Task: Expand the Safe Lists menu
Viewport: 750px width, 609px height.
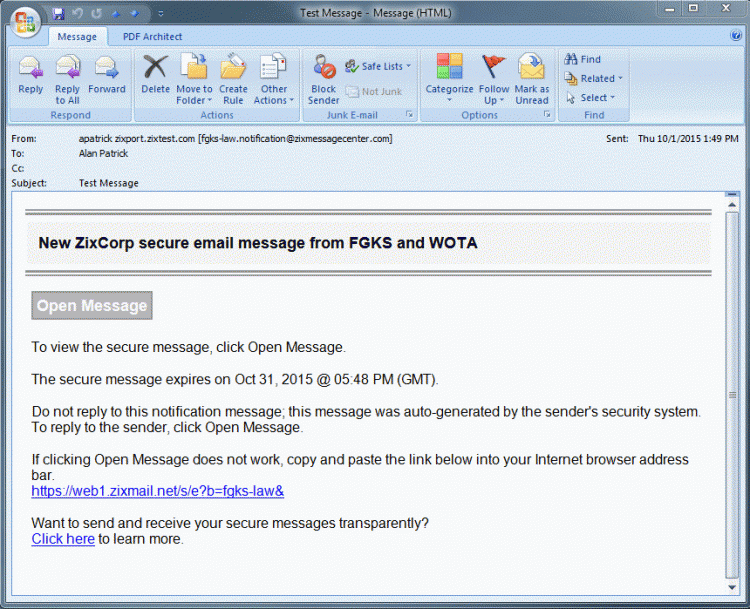Action: [378, 66]
